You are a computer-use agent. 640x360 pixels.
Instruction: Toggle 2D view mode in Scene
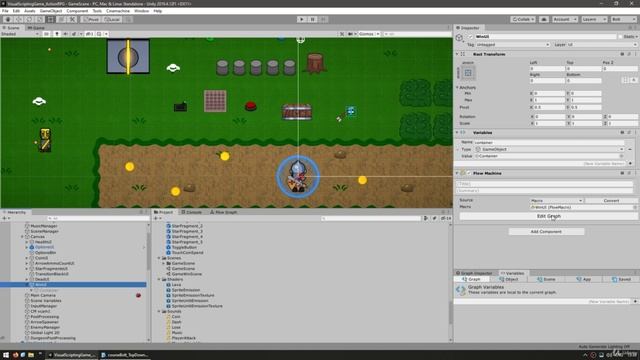[x=47, y=34]
